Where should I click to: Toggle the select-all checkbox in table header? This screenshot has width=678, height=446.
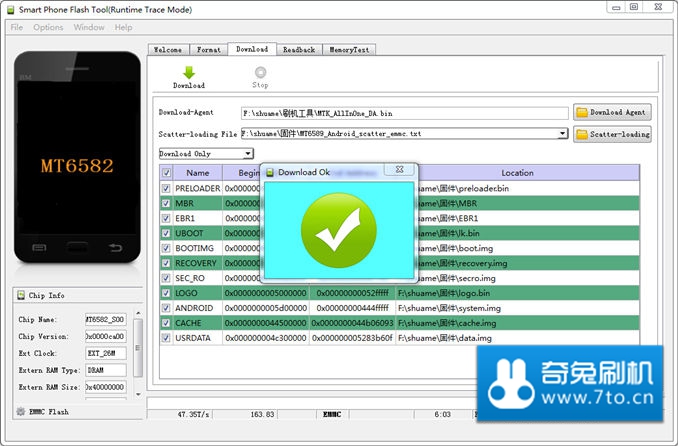[166, 173]
